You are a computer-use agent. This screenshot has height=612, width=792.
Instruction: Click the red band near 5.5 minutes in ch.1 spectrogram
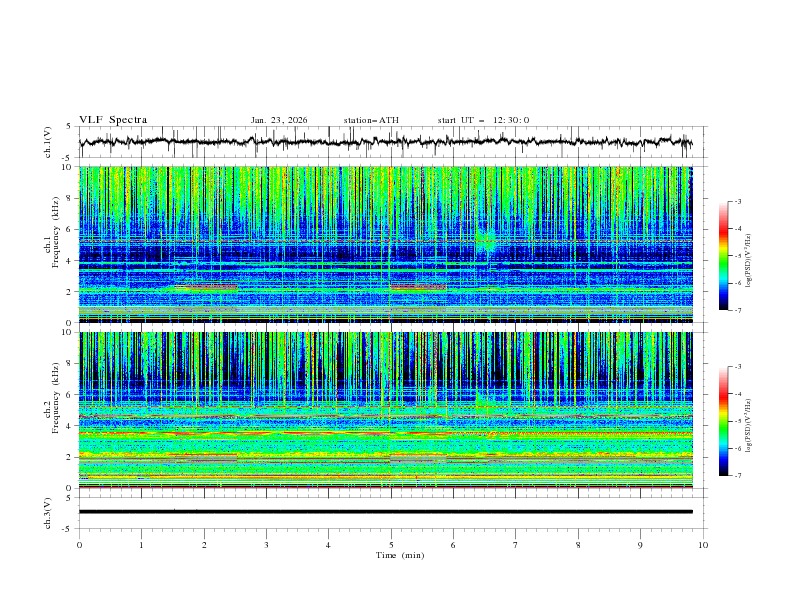coord(418,288)
